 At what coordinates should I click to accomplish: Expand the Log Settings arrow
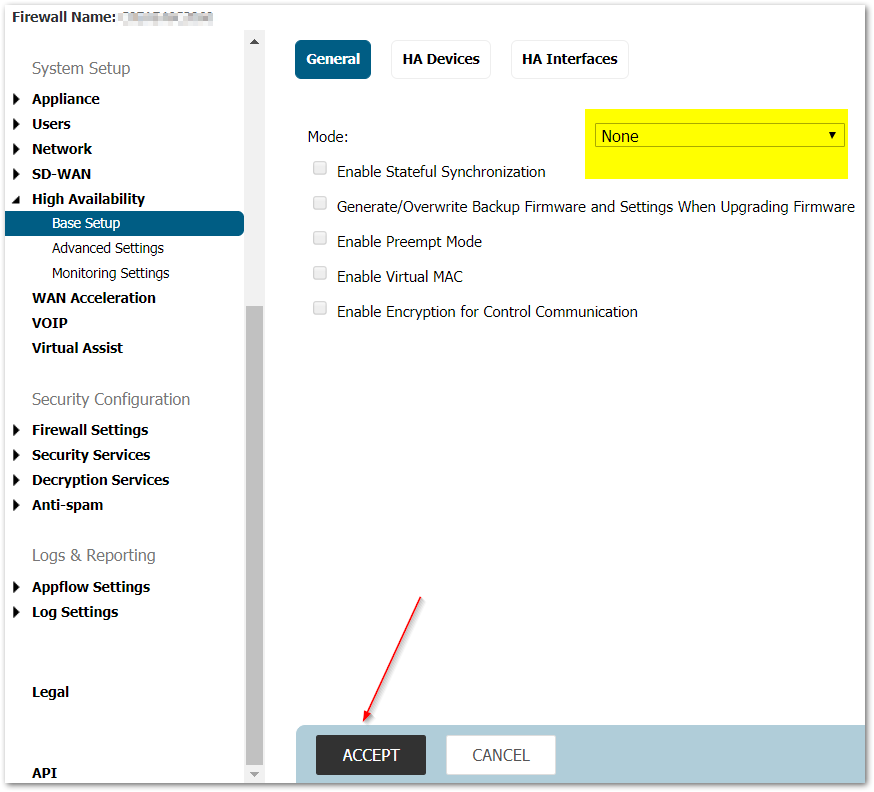click(16, 612)
